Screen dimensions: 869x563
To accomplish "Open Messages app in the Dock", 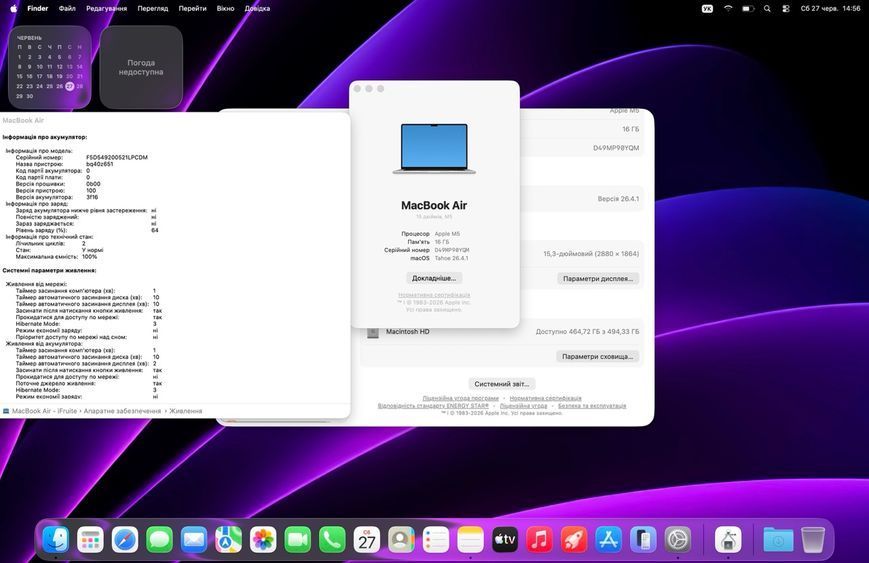I will [x=160, y=539].
